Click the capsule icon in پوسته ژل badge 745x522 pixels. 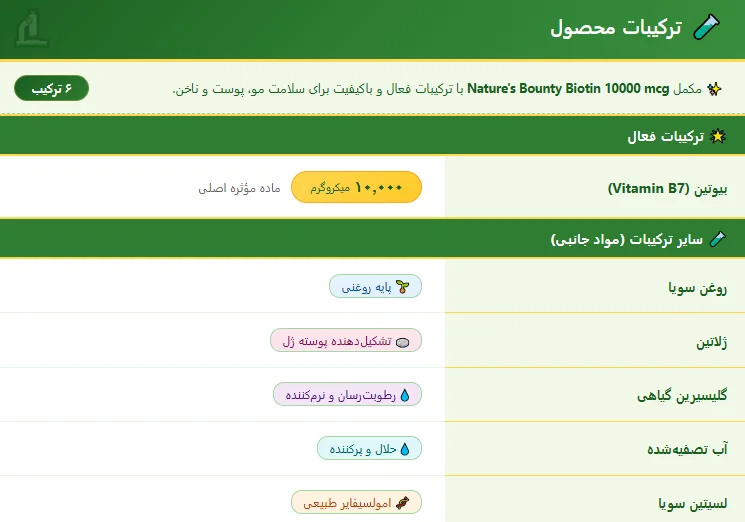click(x=402, y=342)
